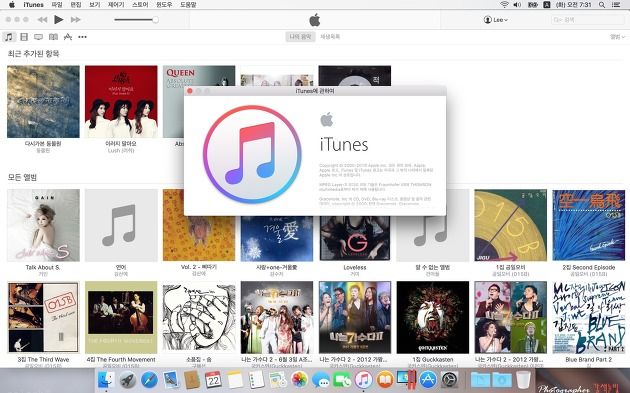630x393 pixels.
Task: Open the Apps library icon
Action: (68, 37)
